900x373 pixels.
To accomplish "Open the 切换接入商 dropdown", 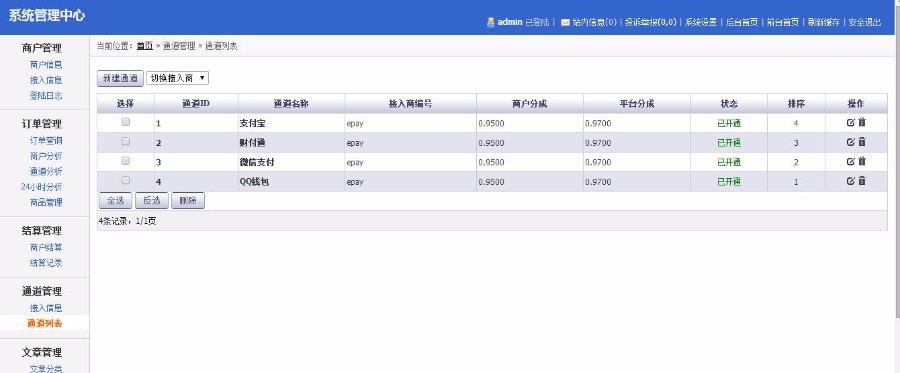I will point(177,78).
